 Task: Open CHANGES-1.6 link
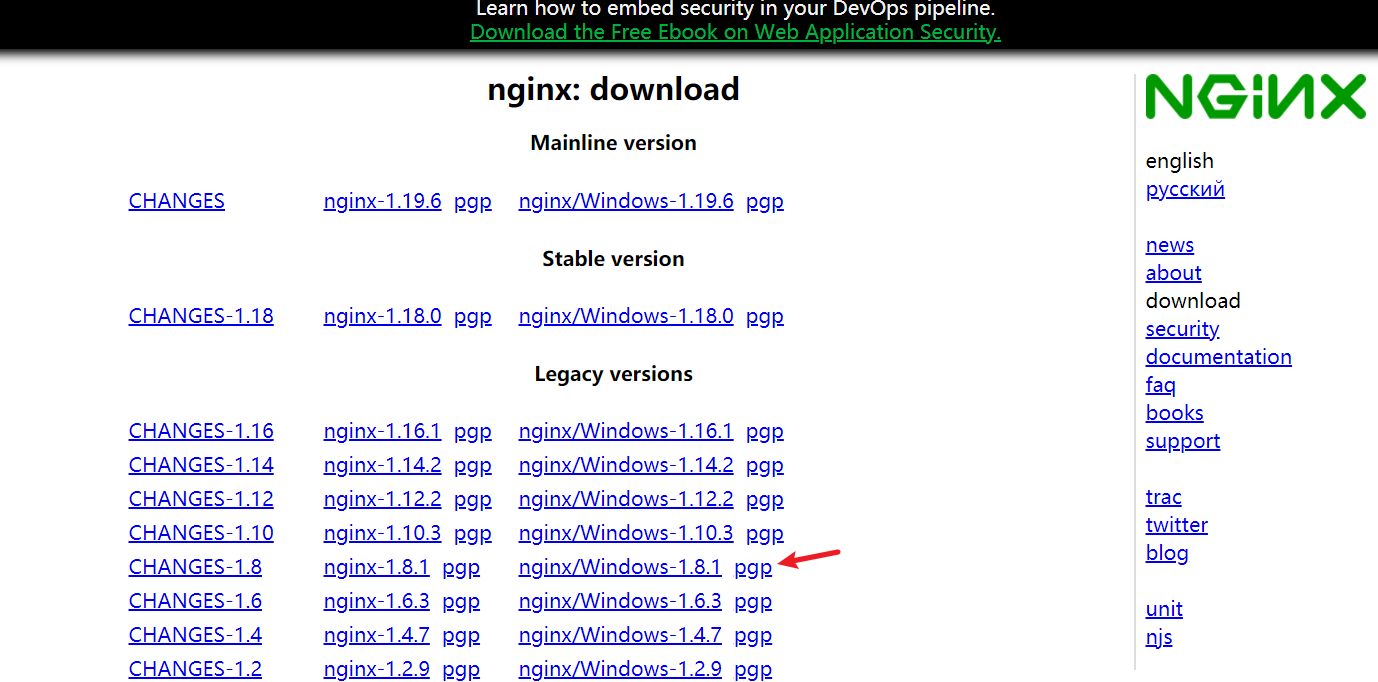[195, 601]
